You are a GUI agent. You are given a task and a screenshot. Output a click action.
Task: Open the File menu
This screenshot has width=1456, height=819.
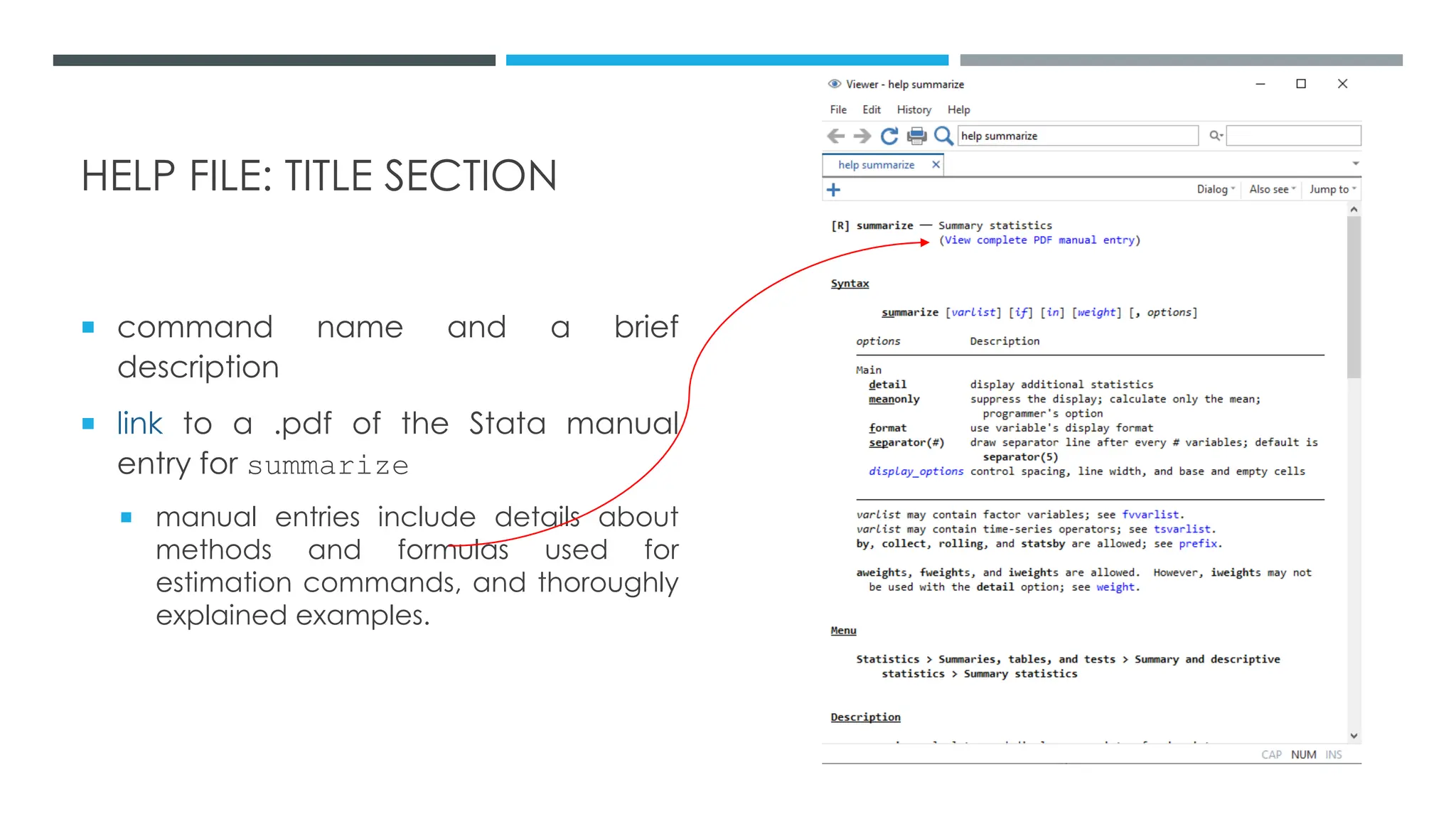(838, 109)
